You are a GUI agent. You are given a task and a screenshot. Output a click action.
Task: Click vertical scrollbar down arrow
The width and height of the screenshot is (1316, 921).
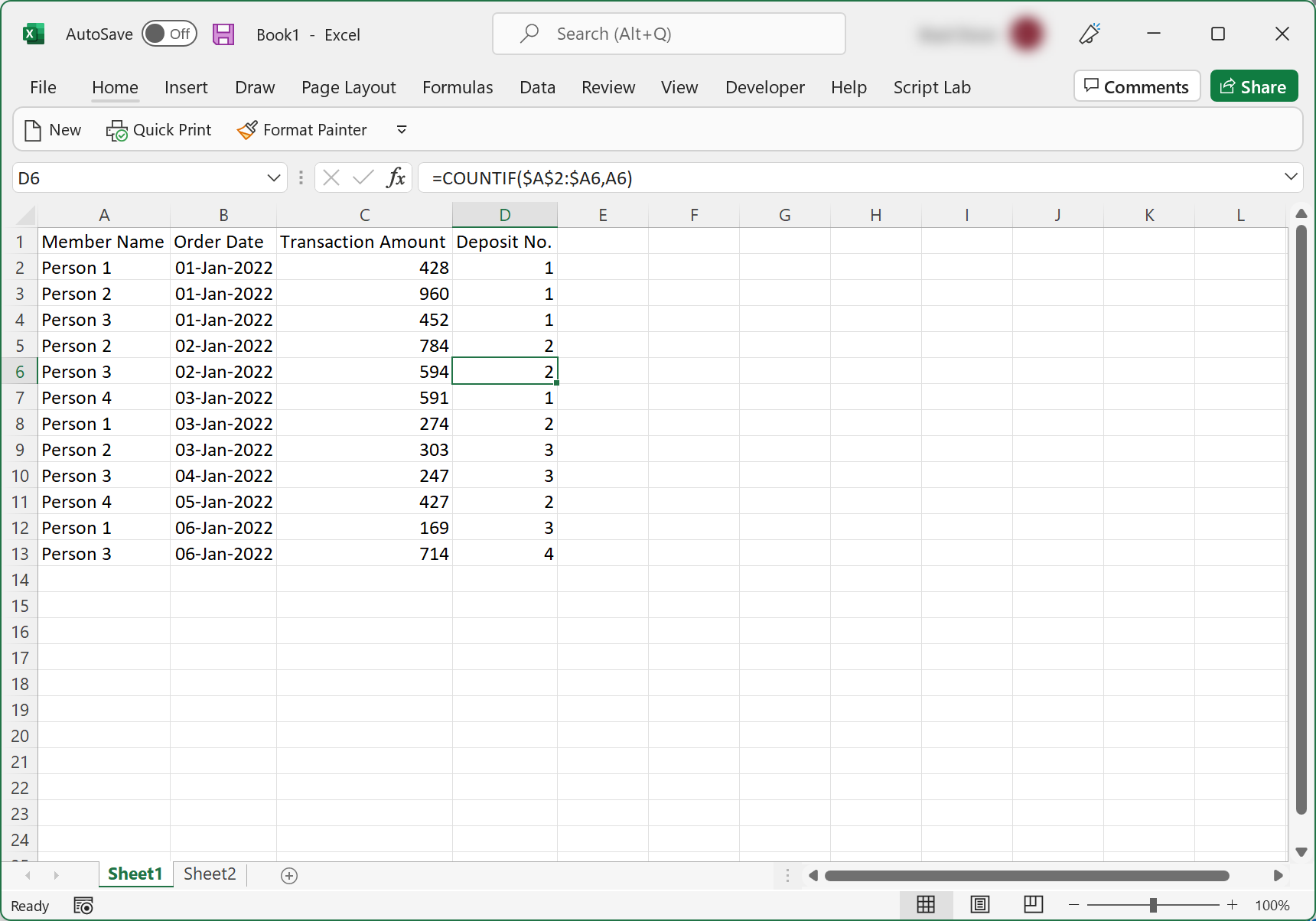pyautogui.click(x=1301, y=852)
